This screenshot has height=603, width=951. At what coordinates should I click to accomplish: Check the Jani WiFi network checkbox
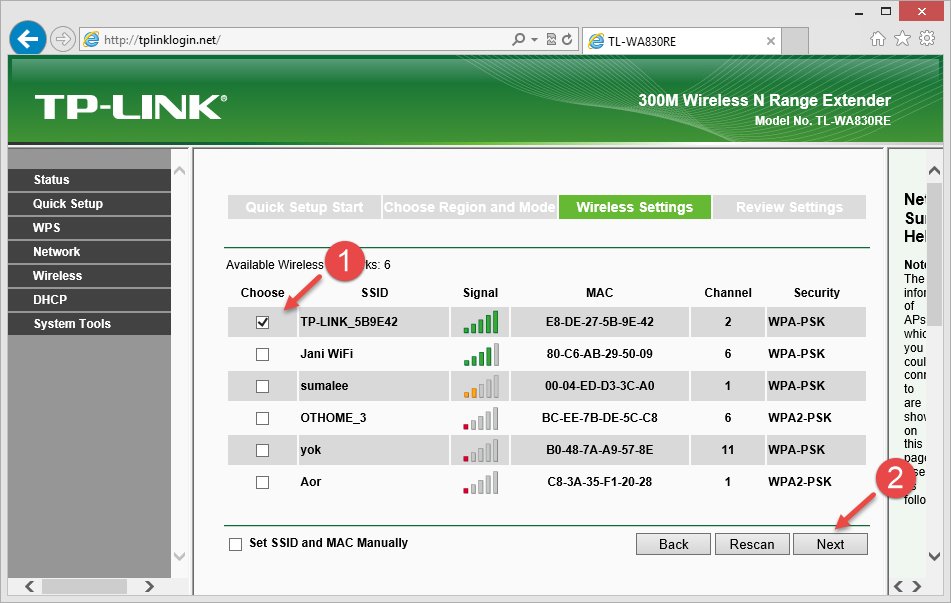pos(262,354)
